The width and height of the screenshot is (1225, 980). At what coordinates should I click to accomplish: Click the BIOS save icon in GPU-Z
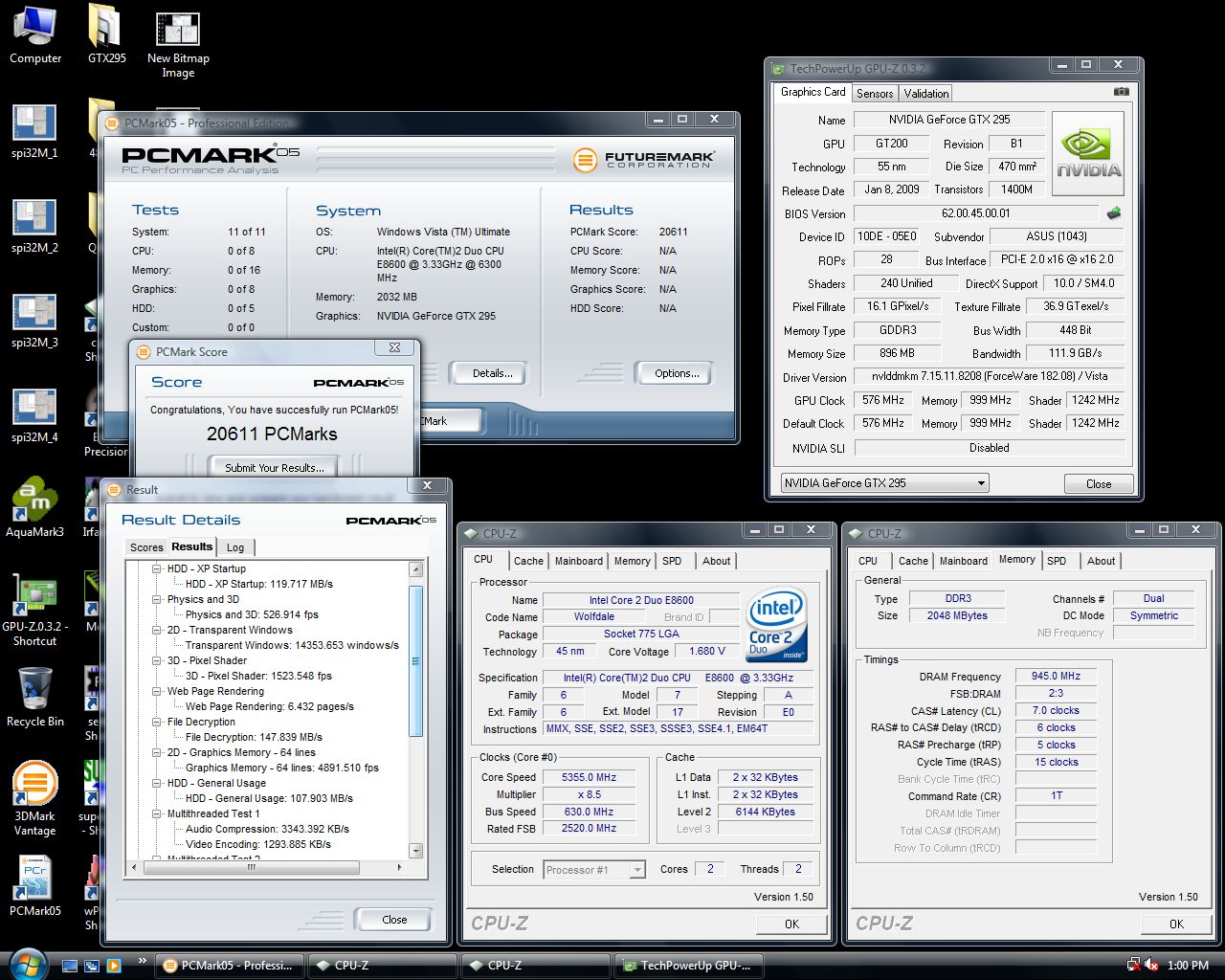click(x=1114, y=213)
